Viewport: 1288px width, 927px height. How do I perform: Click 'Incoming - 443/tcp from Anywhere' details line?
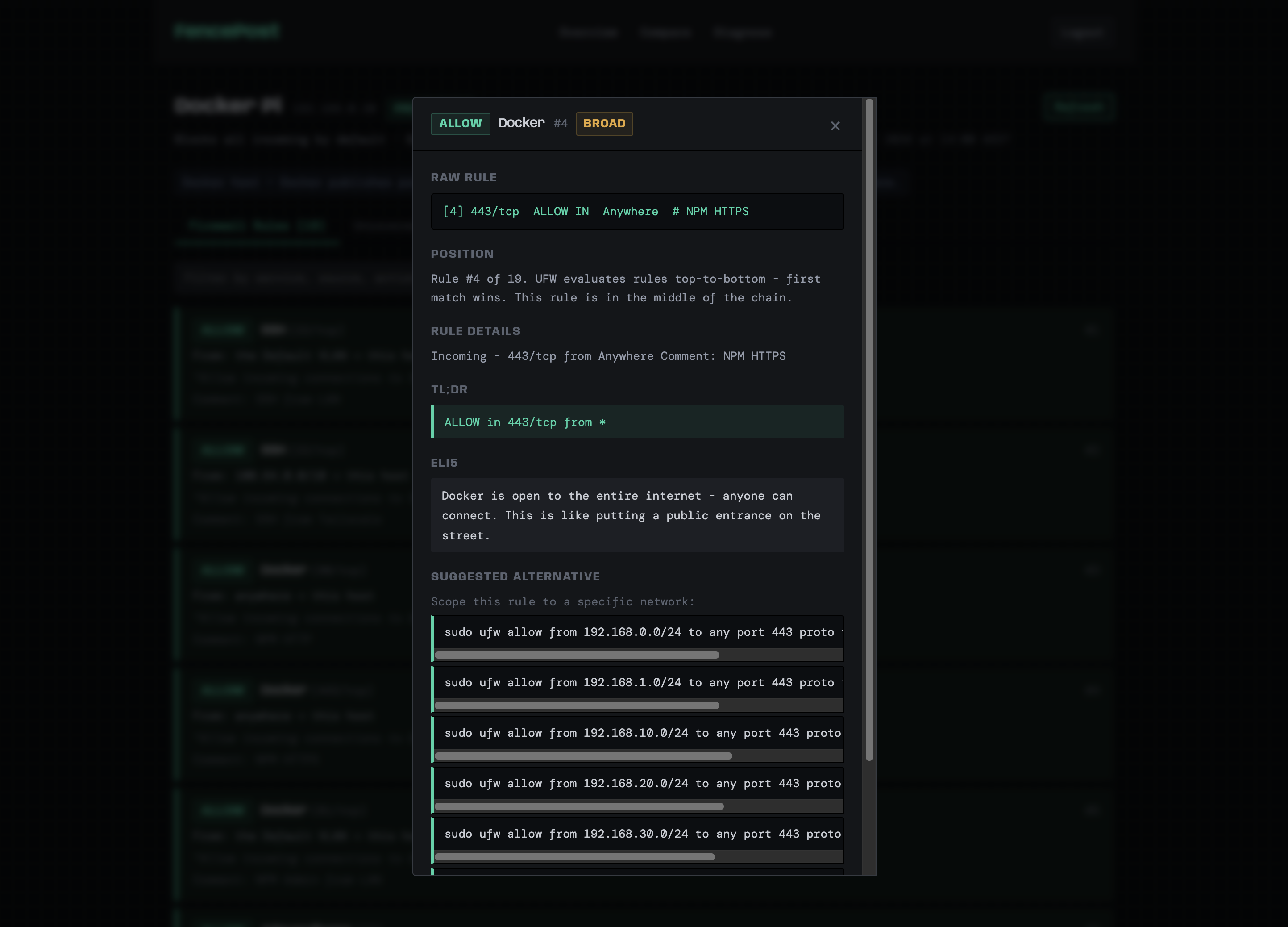click(x=608, y=356)
